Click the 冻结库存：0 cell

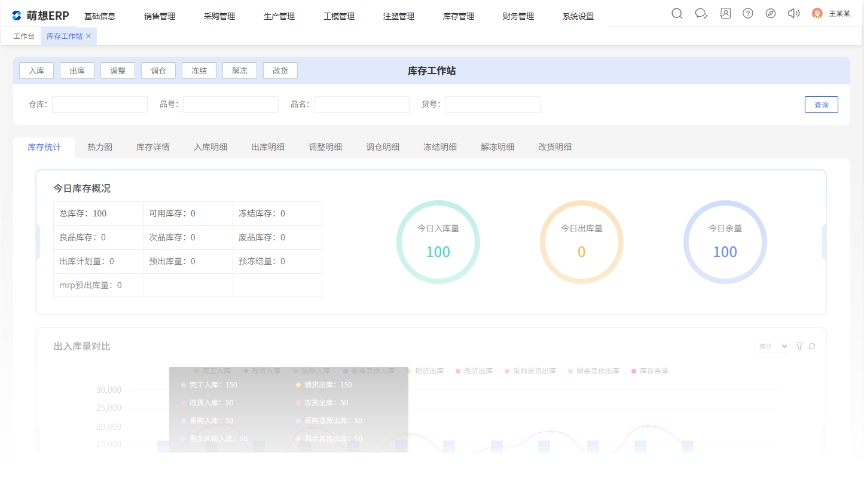[277, 213]
